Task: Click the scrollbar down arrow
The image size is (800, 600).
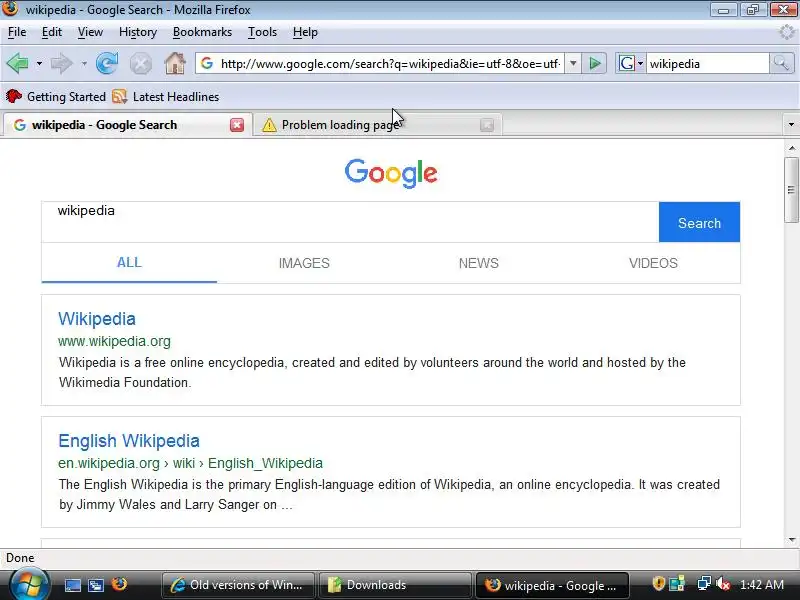Action: coord(792,540)
